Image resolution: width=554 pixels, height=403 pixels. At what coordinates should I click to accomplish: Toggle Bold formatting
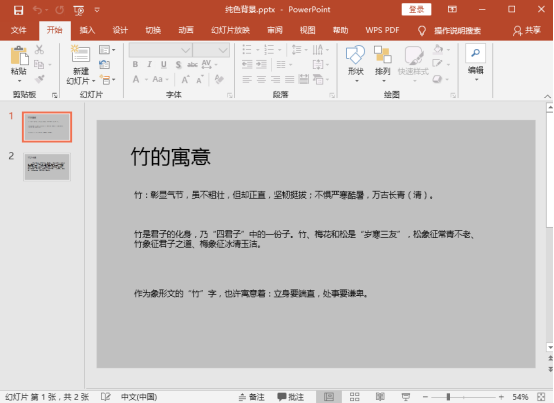click(x=135, y=64)
